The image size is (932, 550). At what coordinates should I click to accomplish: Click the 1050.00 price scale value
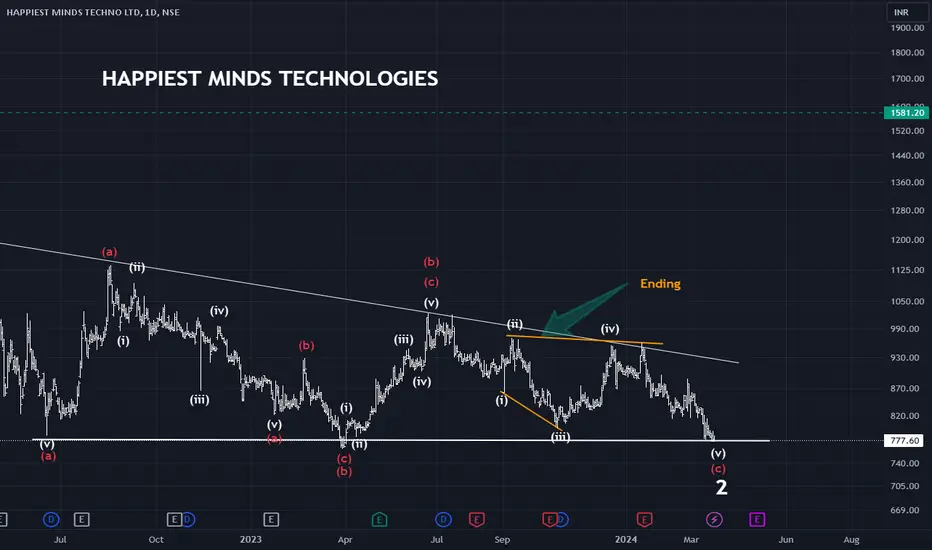point(908,301)
